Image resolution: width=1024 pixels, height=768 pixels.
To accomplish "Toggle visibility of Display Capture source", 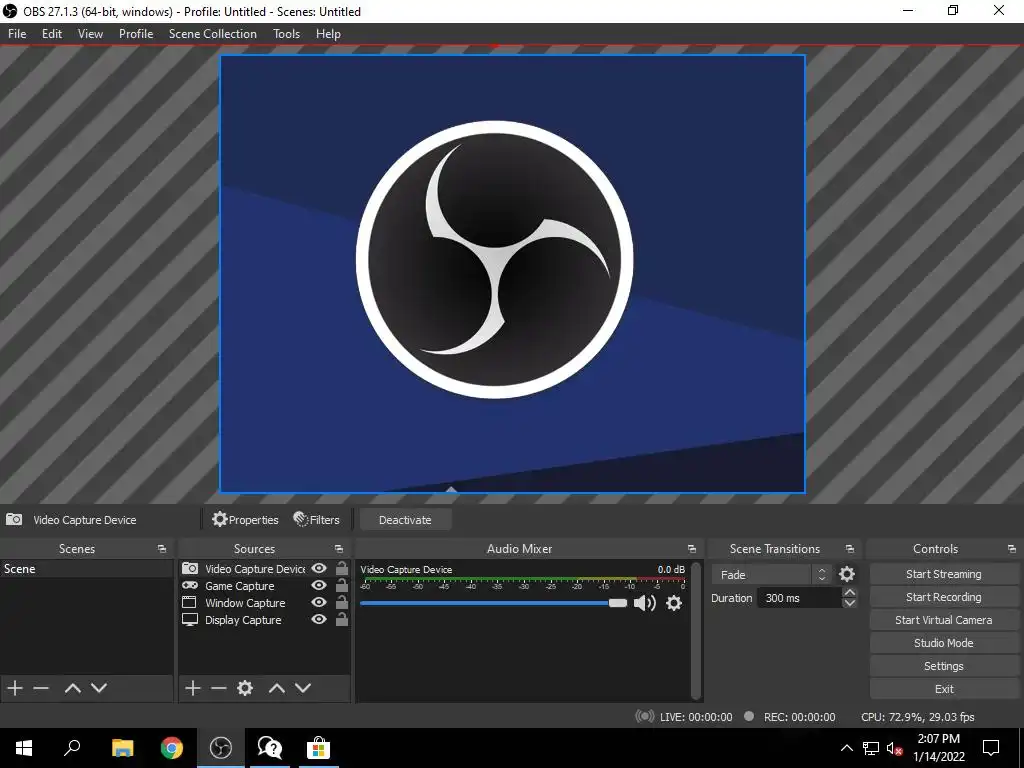I will 319,619.
